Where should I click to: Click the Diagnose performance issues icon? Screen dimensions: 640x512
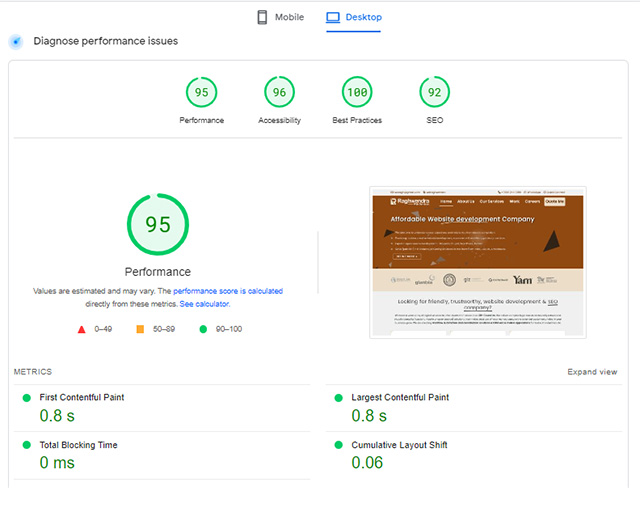(x=16, y=41)
